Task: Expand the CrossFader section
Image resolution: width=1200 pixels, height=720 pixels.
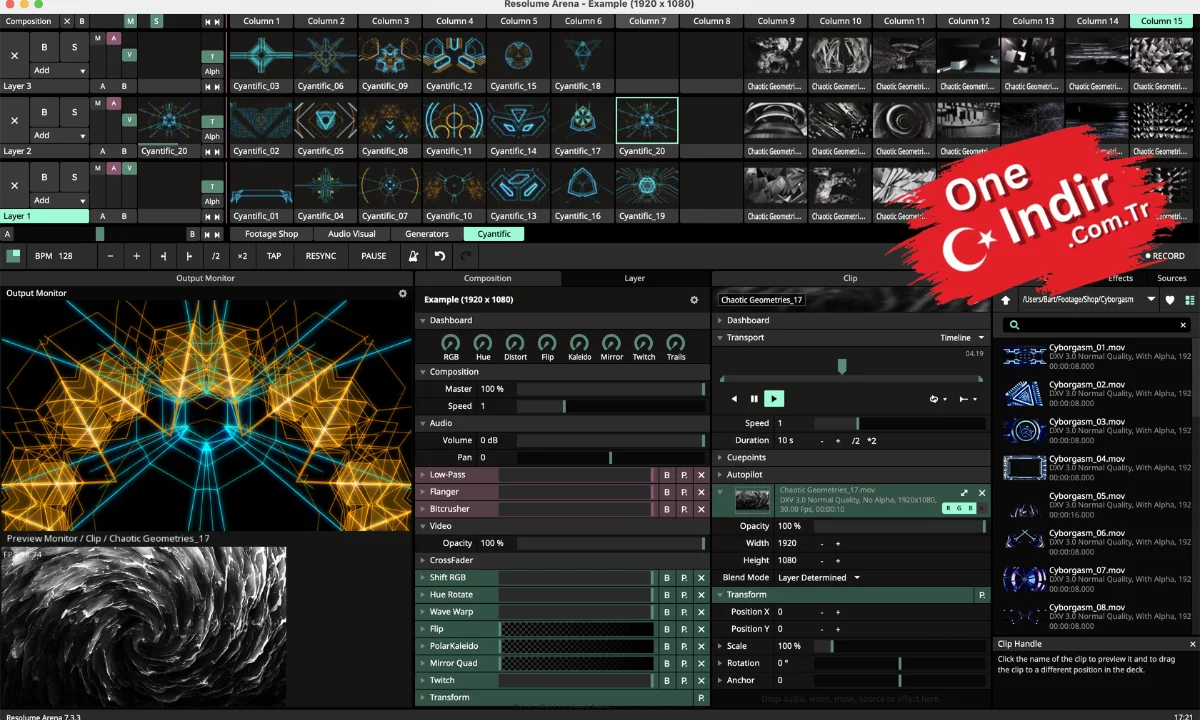Action: tap(422, 561)
